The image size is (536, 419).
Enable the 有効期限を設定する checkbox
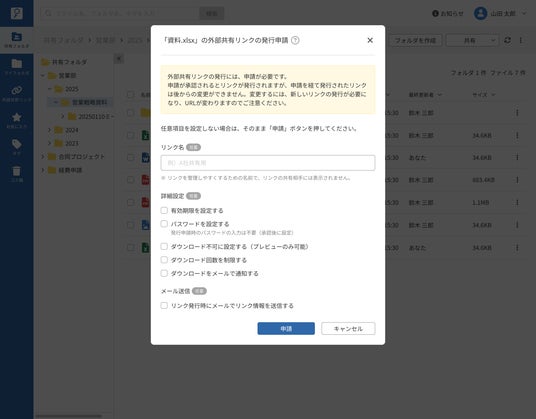click(x=164, y=210)
